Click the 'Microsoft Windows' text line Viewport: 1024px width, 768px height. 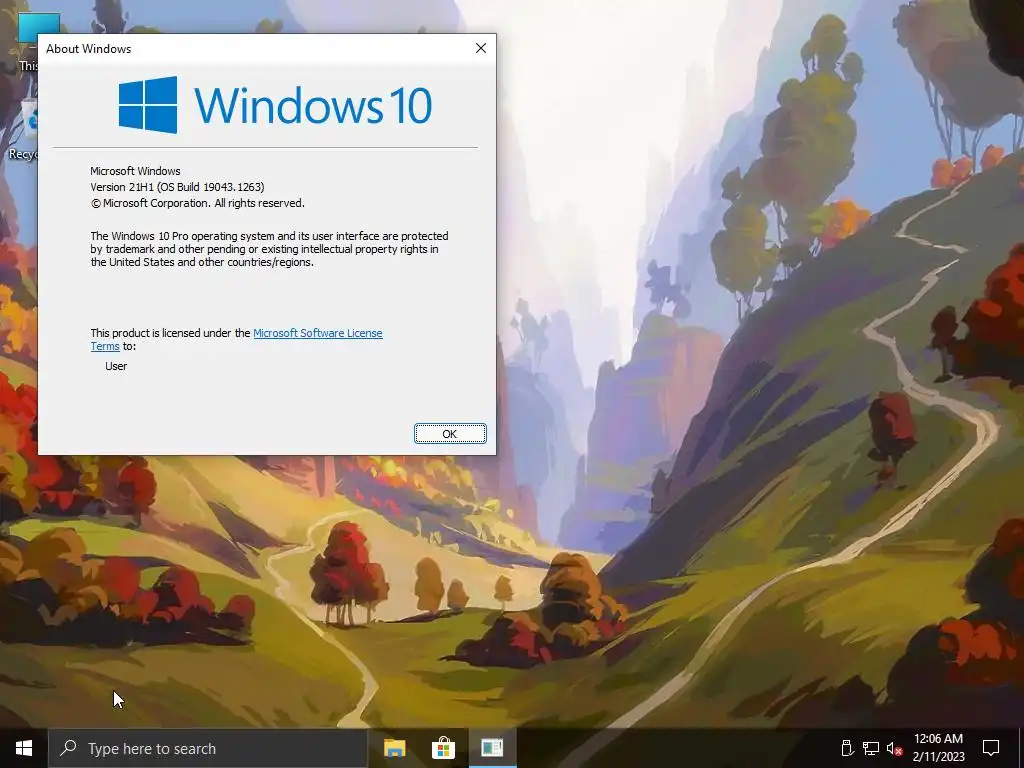pos(135,171)
